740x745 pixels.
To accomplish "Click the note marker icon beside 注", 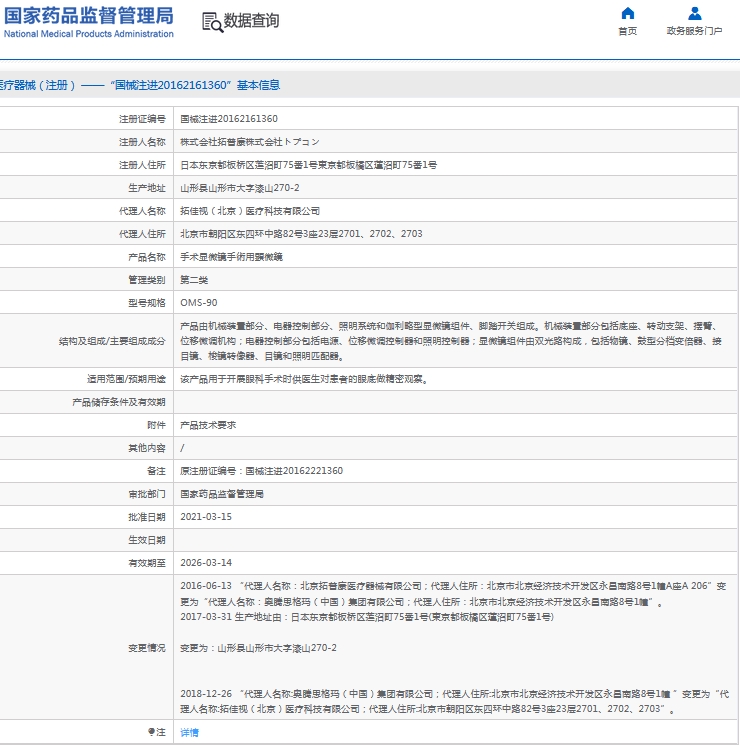I will 152,733.
